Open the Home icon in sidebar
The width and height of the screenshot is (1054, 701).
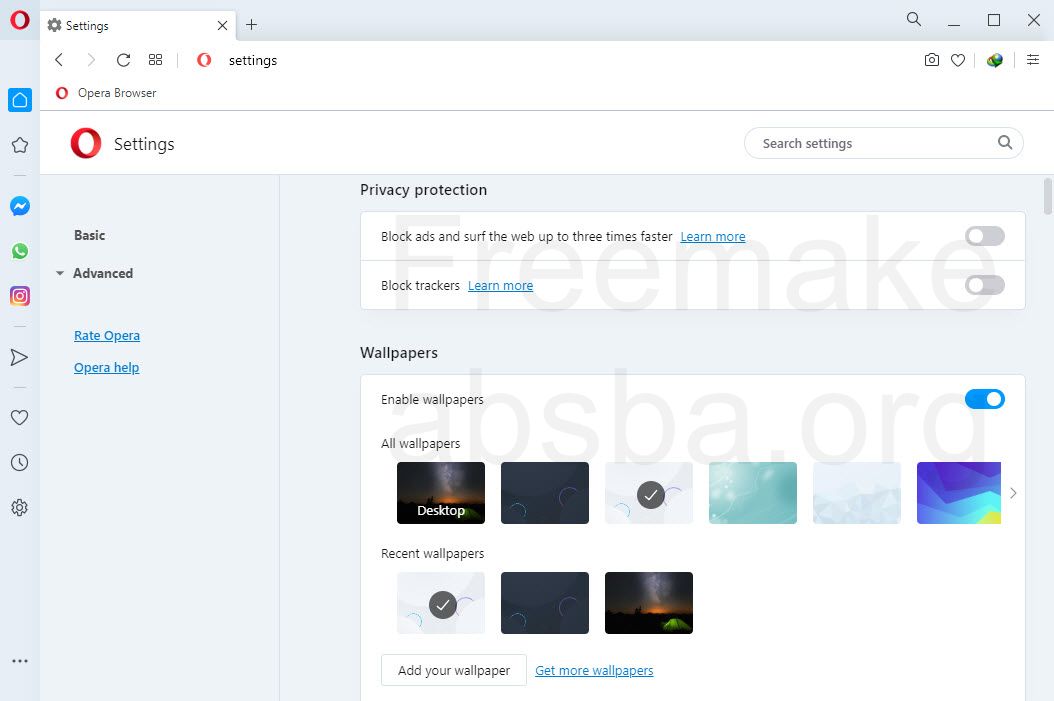[x=19, y=100]
